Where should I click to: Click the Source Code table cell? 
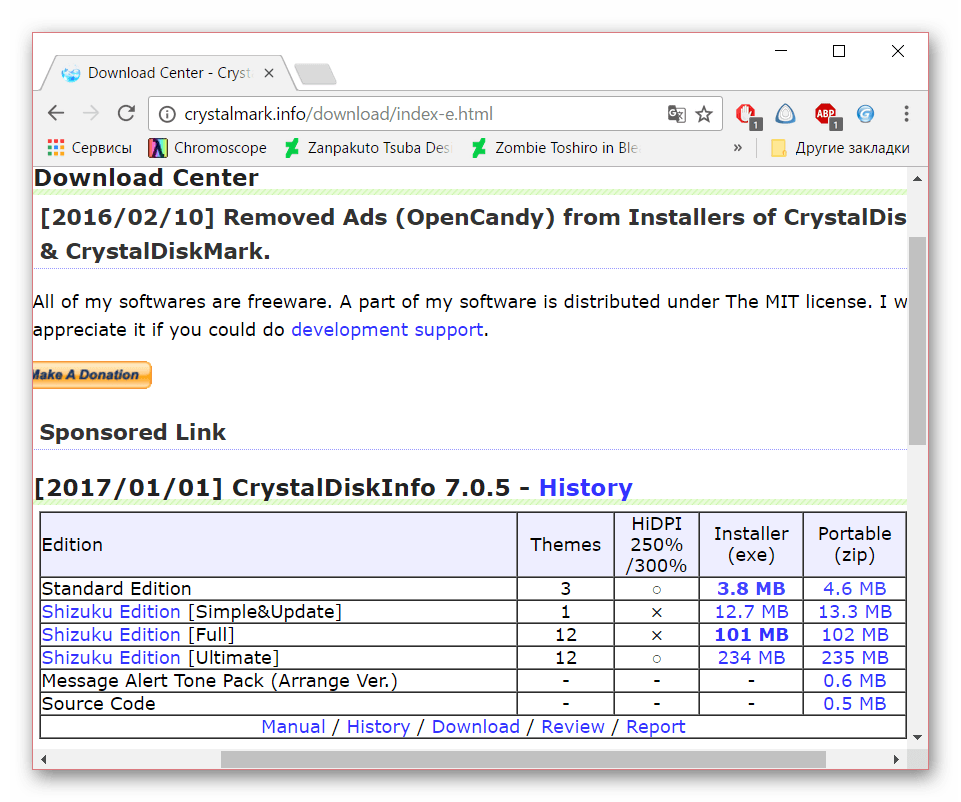pos(279,703)
